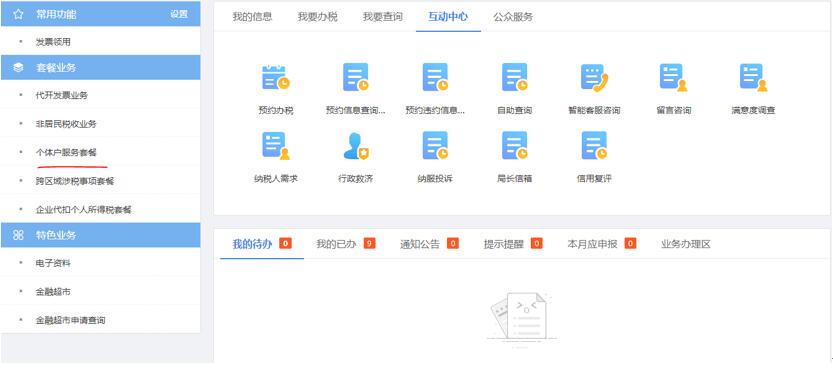Open the 智能客服咨询 phone icon
Screen dimensions: 833x374
[594, 78]
